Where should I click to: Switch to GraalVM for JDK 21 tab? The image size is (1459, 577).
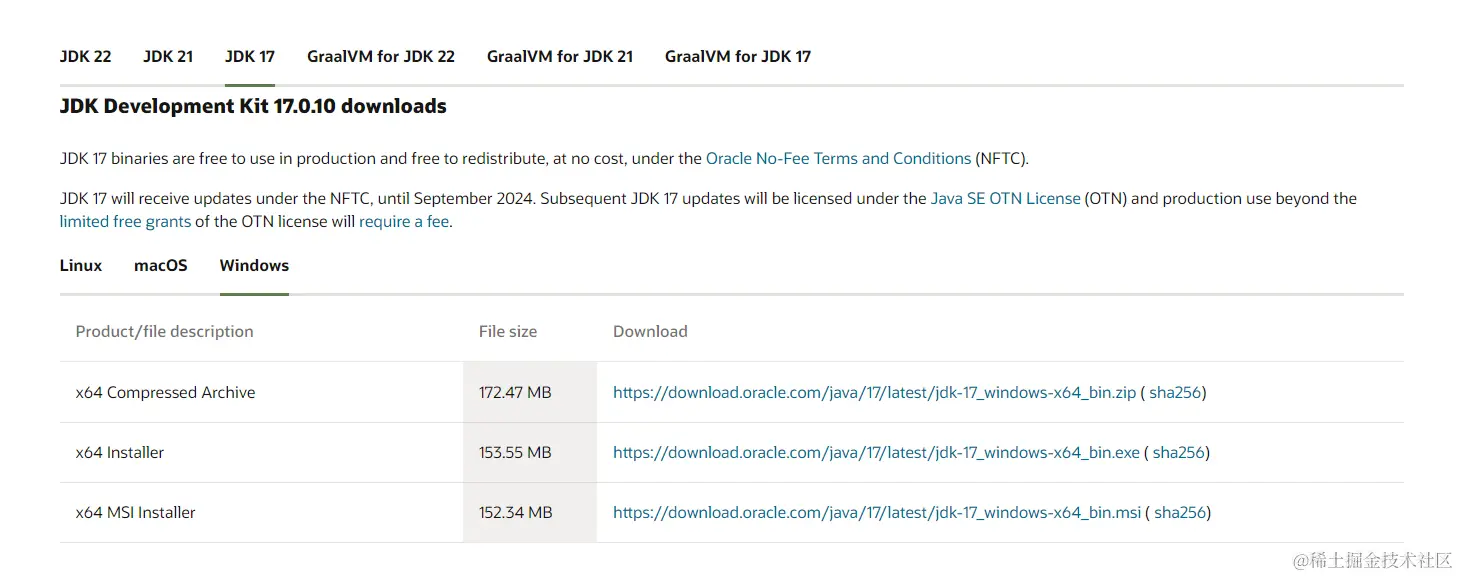pyautogui.click(x=560, y=56)
